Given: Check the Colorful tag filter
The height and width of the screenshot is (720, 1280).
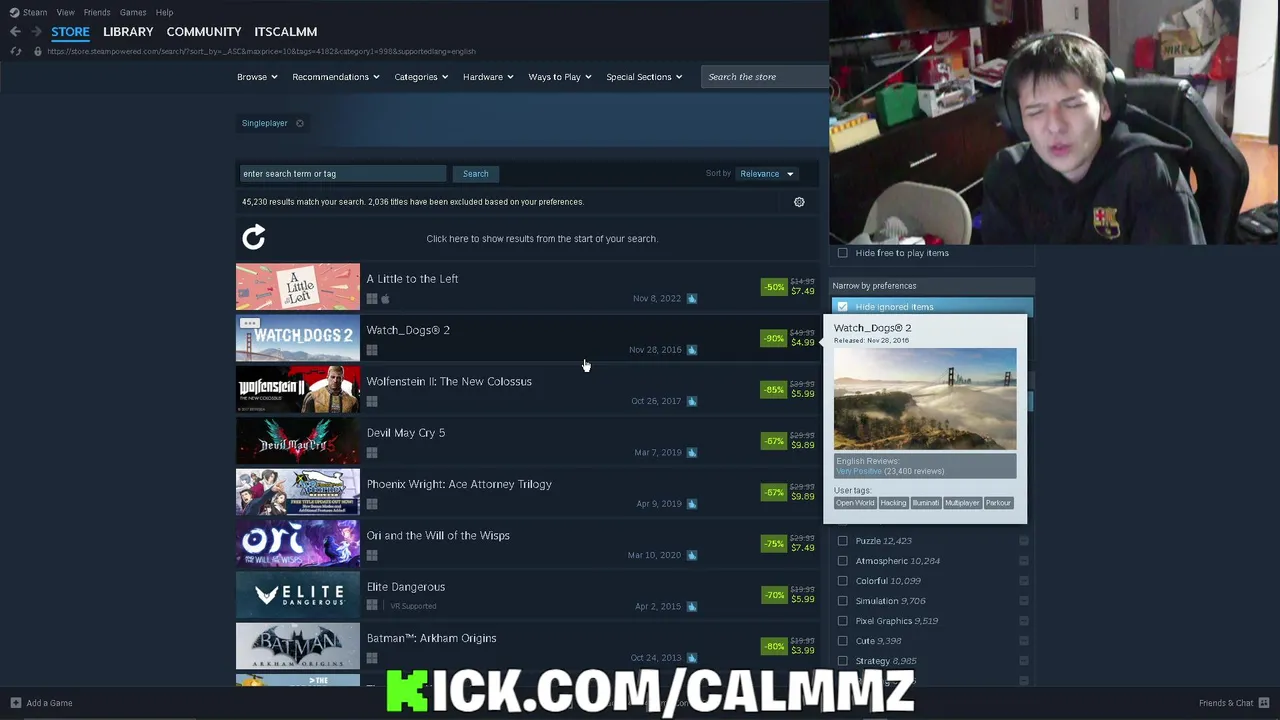Looking at the screenshot, I should (x=842, y=581).
